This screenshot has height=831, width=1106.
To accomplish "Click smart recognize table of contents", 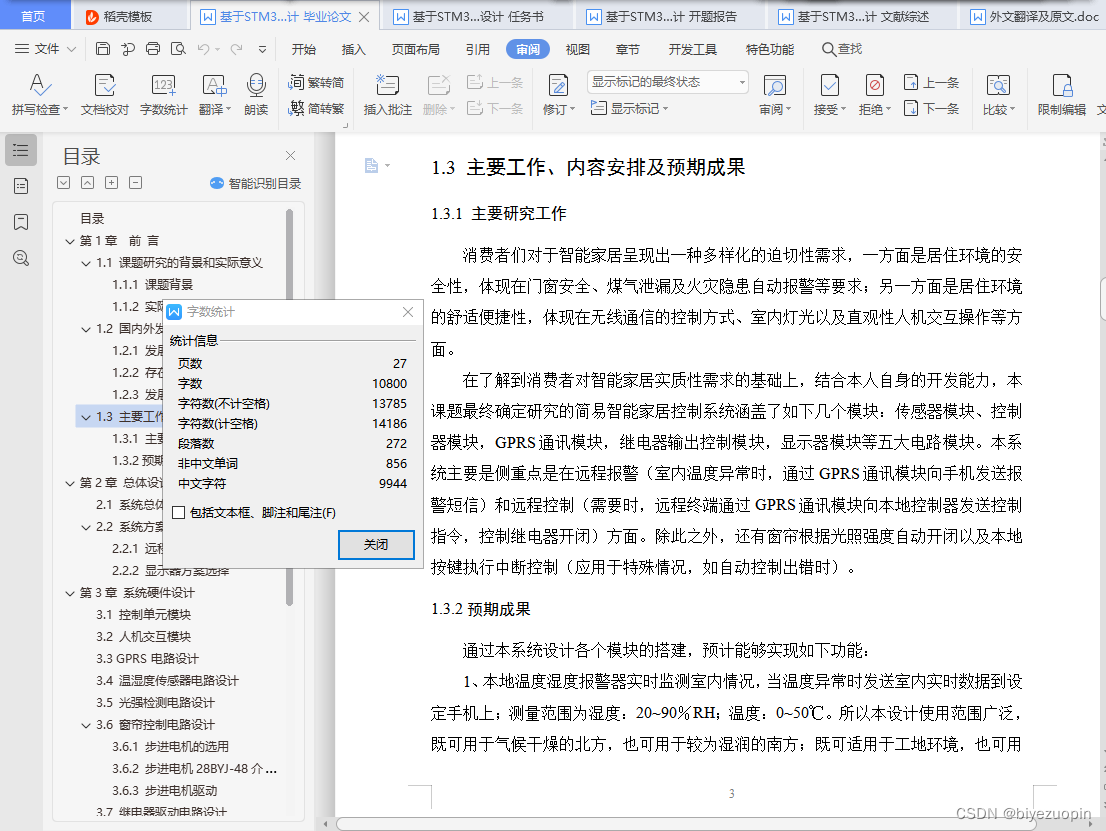I will 255,183.
